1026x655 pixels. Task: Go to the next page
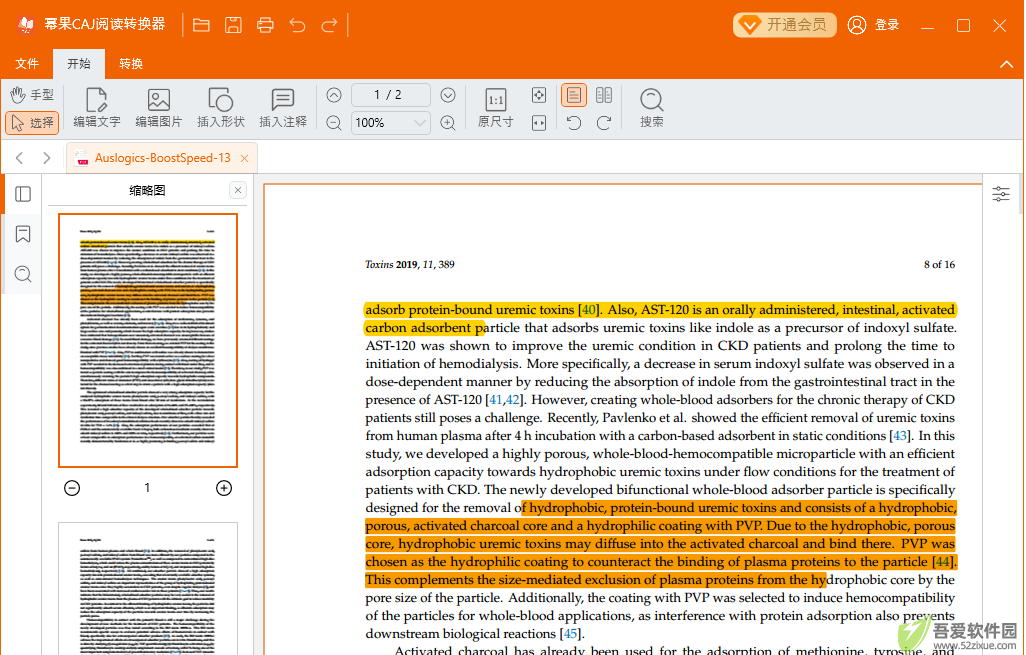pos(448,95)
